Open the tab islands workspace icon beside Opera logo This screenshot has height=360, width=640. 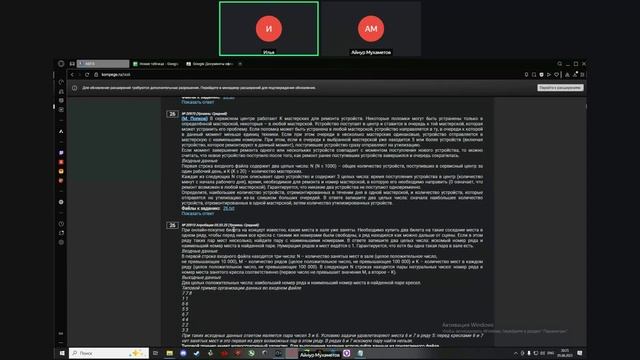pyautogui.click(x=72, y=64)
